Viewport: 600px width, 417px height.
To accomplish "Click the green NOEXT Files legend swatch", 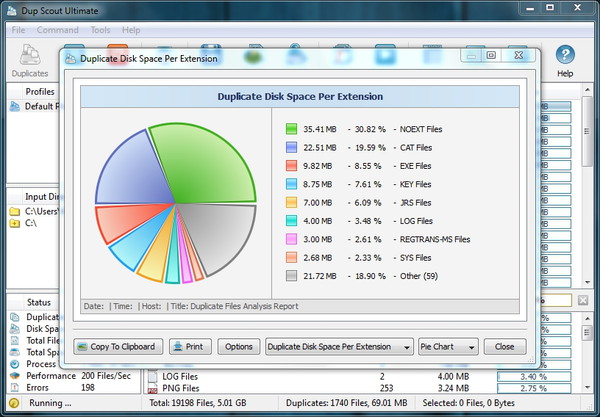I will pos(292,129).
